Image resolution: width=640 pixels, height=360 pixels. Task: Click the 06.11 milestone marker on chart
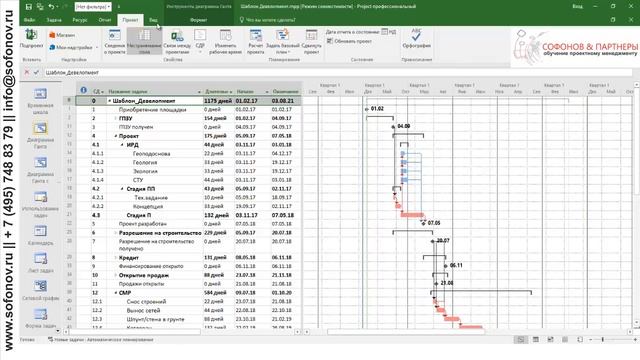click(445, 266)
